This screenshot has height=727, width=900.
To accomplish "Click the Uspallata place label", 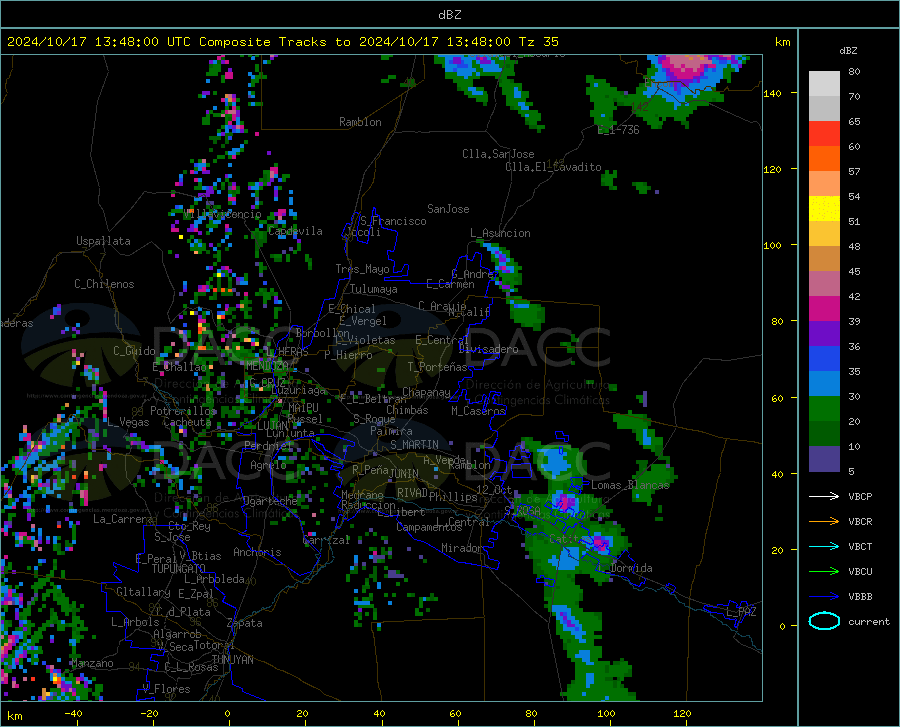I will click(103, 241).
